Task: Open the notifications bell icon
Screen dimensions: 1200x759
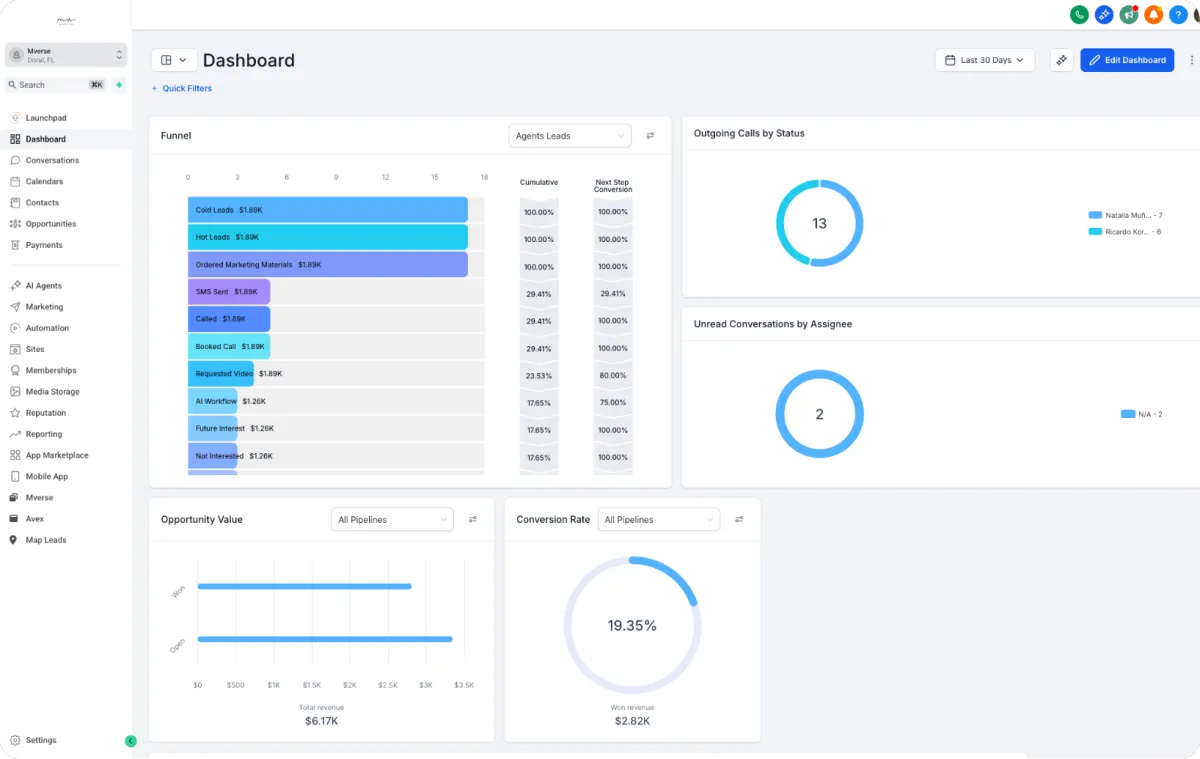Action: click(x=1154, y=14)
